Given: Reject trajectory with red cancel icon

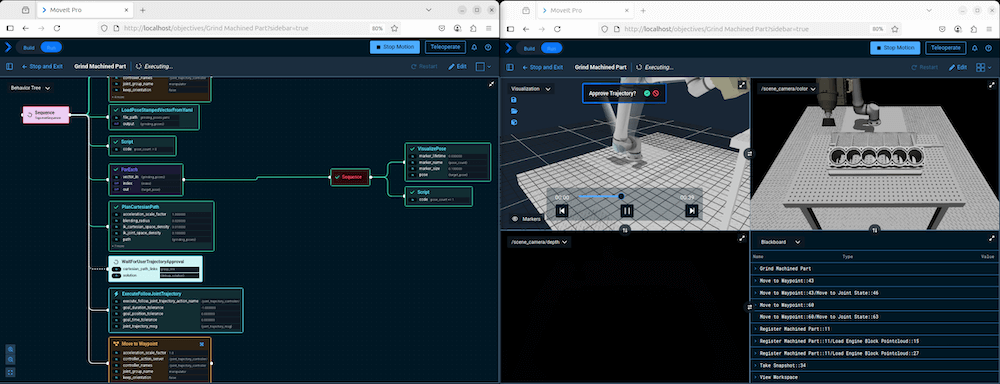Looking at the screenshot, I should (x=656, y=93).
